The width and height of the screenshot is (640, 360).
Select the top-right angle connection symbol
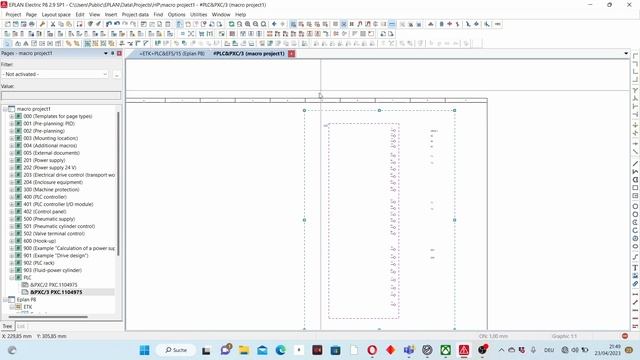point(635,56)
